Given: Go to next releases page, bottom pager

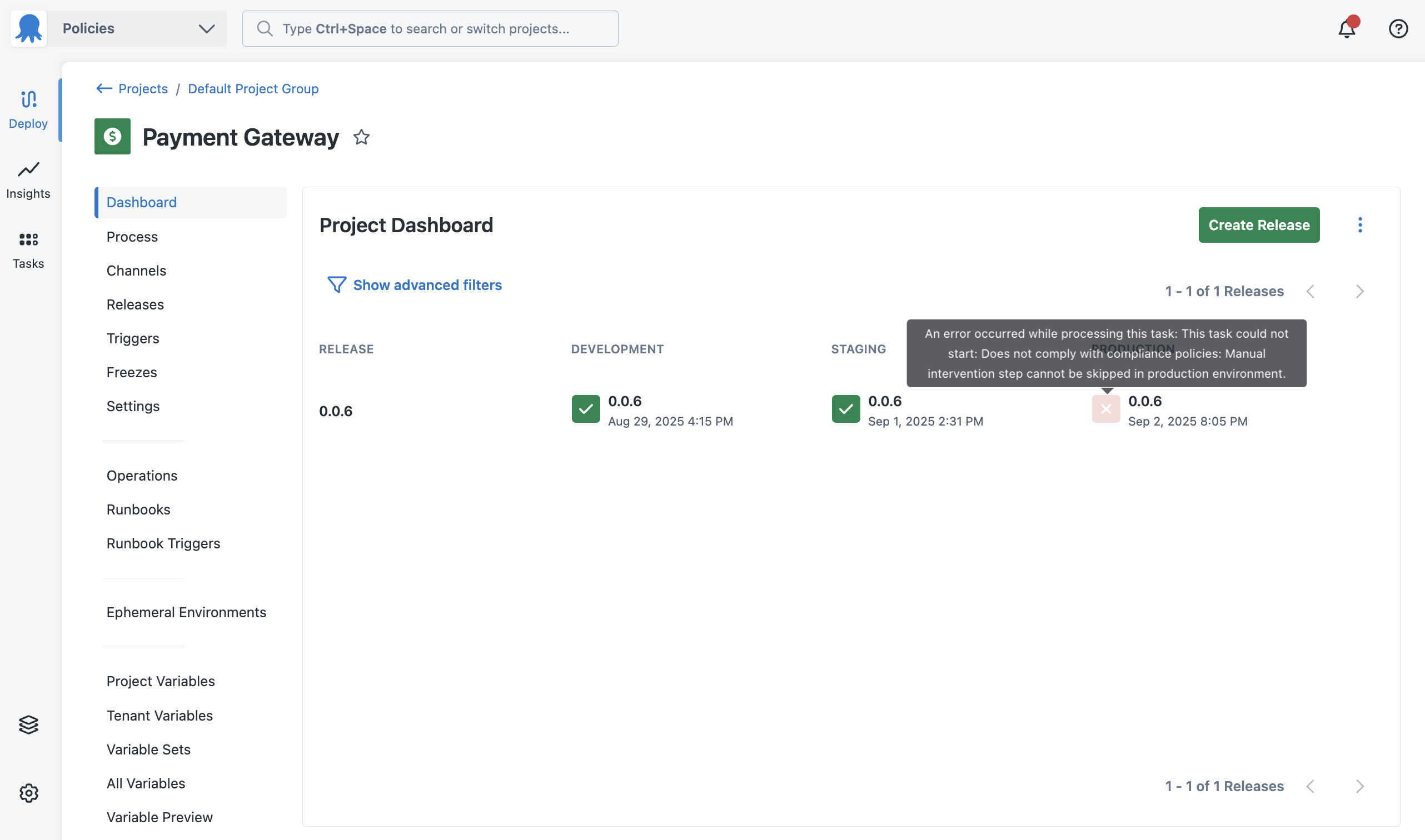Looking at the screenshot, I should [1360, 786].
